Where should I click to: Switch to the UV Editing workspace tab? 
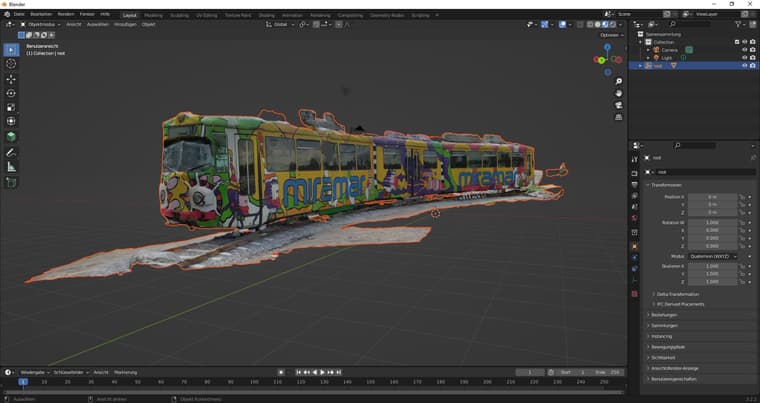[x=206, y=15]
